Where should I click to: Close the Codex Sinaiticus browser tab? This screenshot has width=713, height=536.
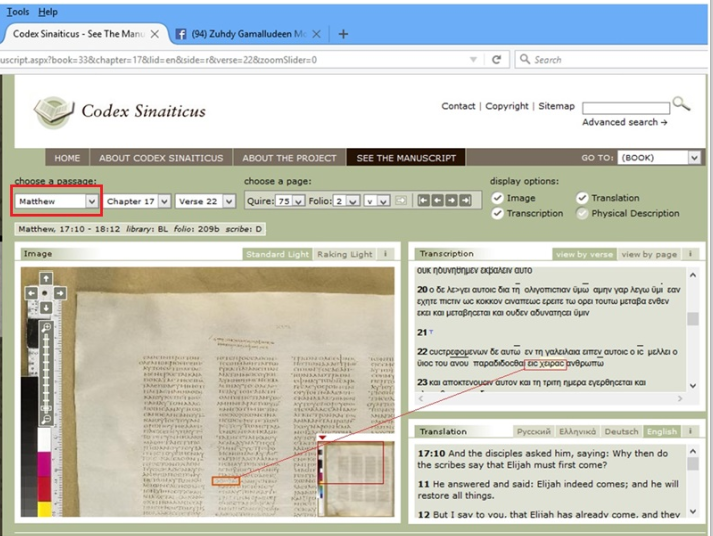[x=155, y=34]
